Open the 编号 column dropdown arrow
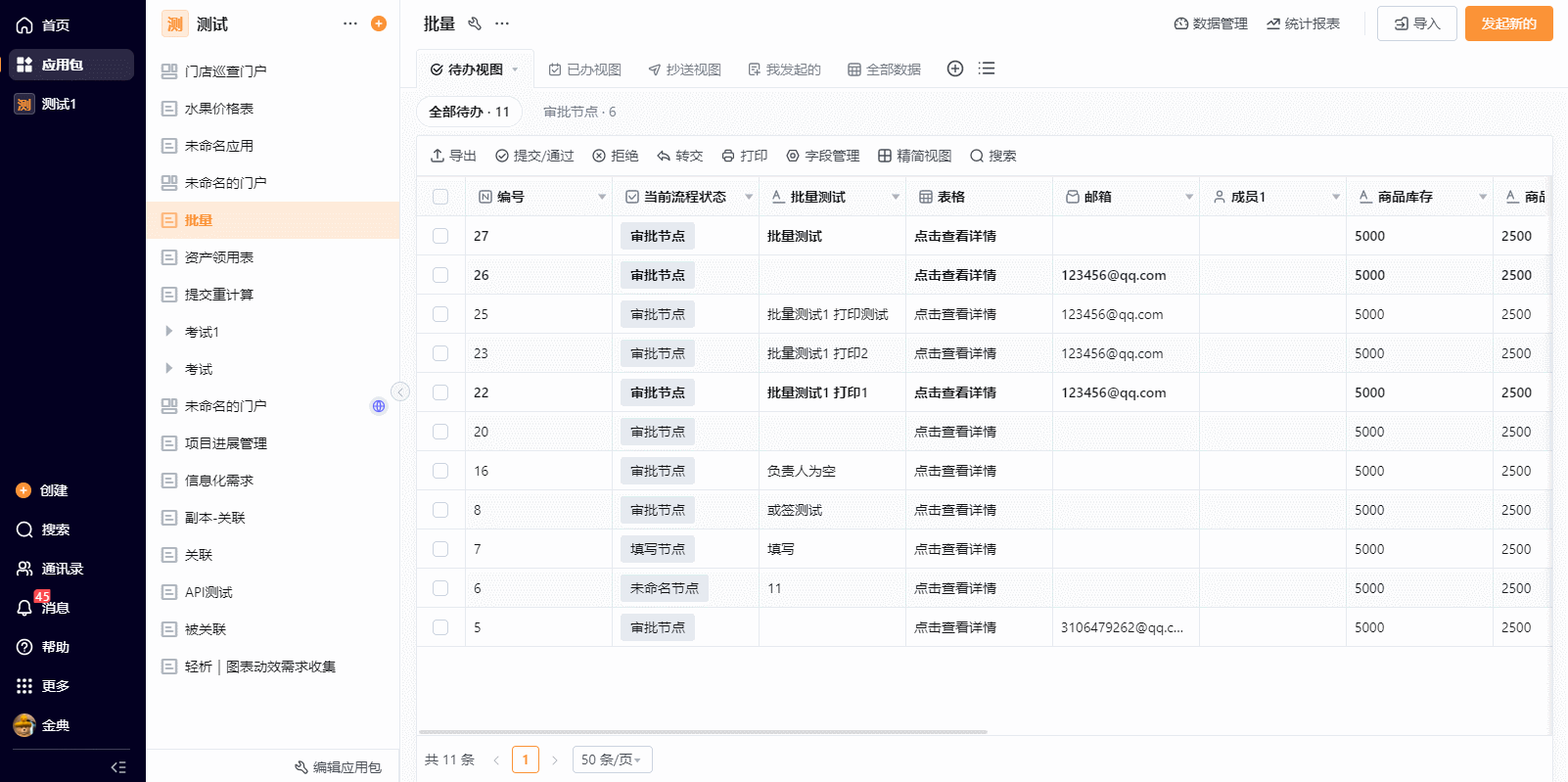Viewport: 1568px width, 782px height. pos(602,197)
